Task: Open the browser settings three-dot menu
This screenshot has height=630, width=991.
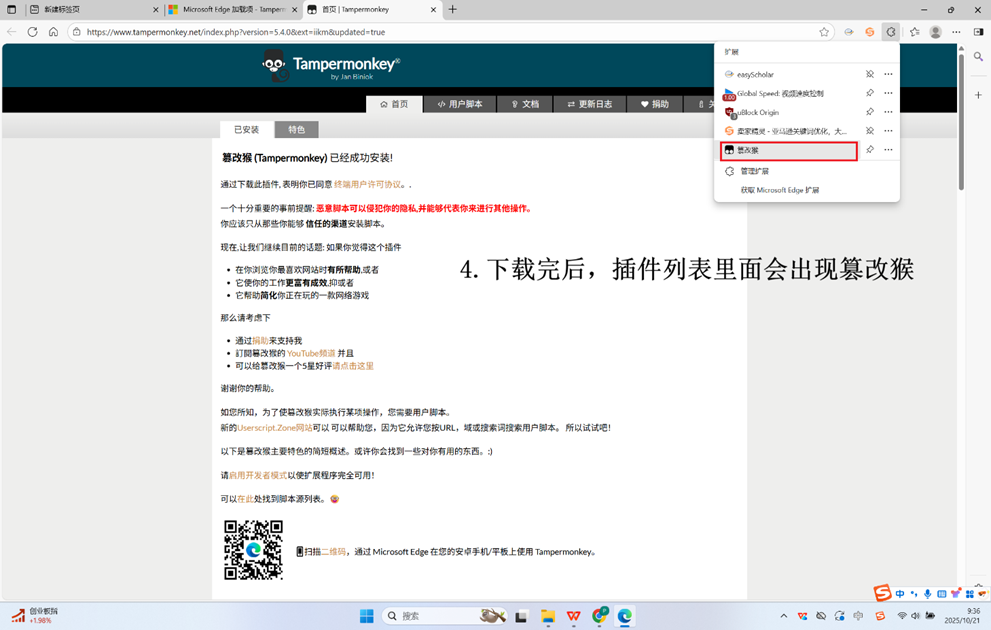Action: [x=956, y=31]
